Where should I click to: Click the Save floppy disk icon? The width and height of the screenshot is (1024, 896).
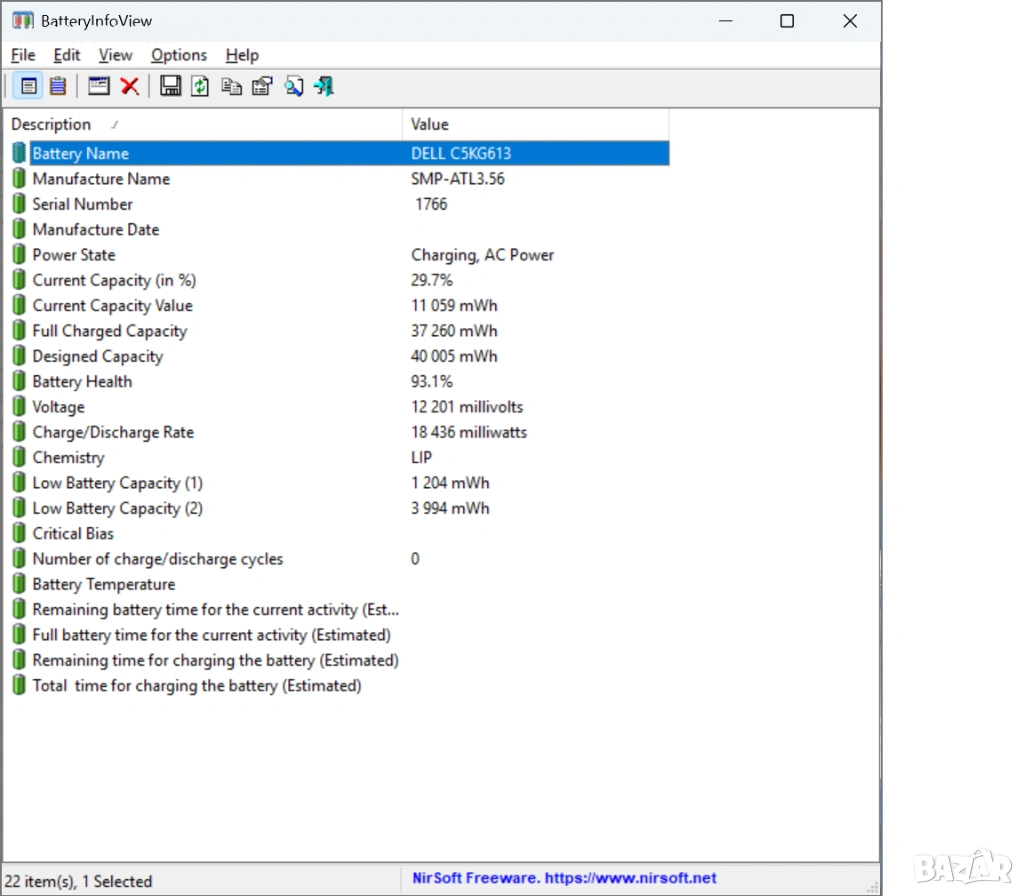[x=171, y=86]
